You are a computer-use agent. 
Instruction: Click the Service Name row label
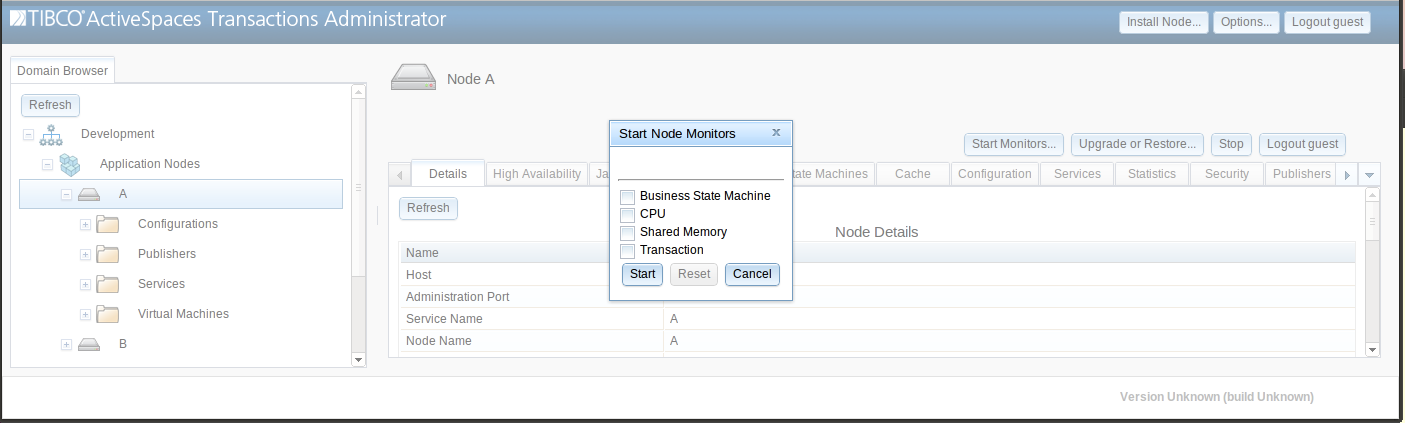click(444, 319)
